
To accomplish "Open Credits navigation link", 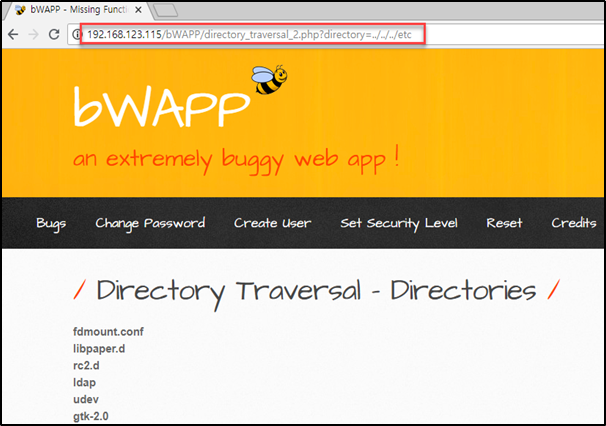I will point(574,223).
